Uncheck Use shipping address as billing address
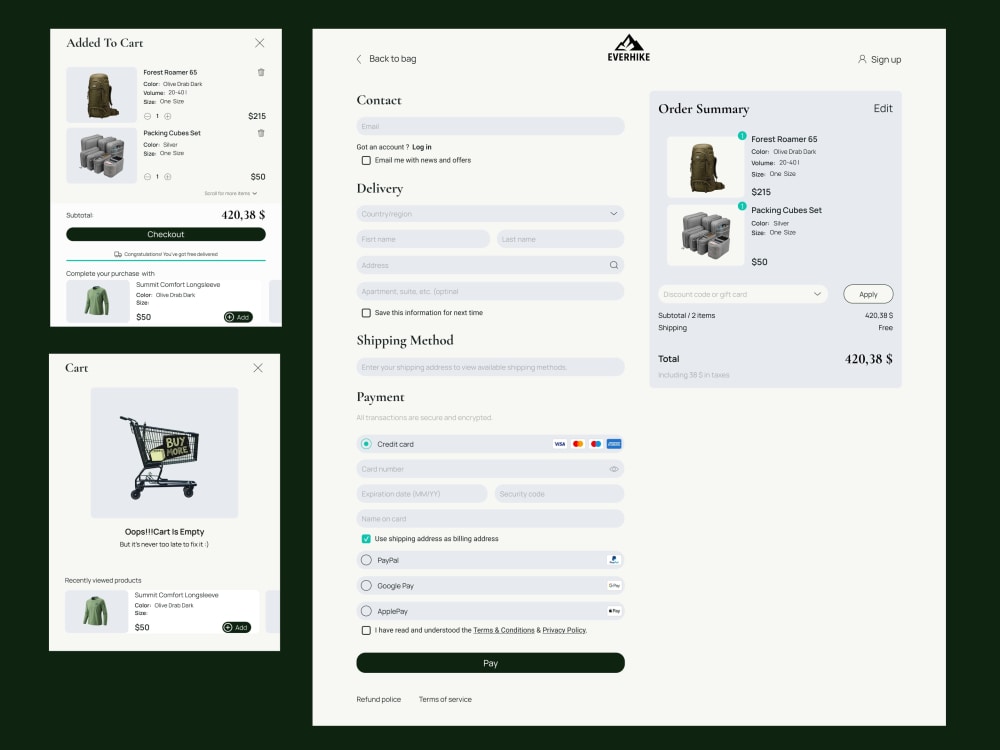 [366, 538]
